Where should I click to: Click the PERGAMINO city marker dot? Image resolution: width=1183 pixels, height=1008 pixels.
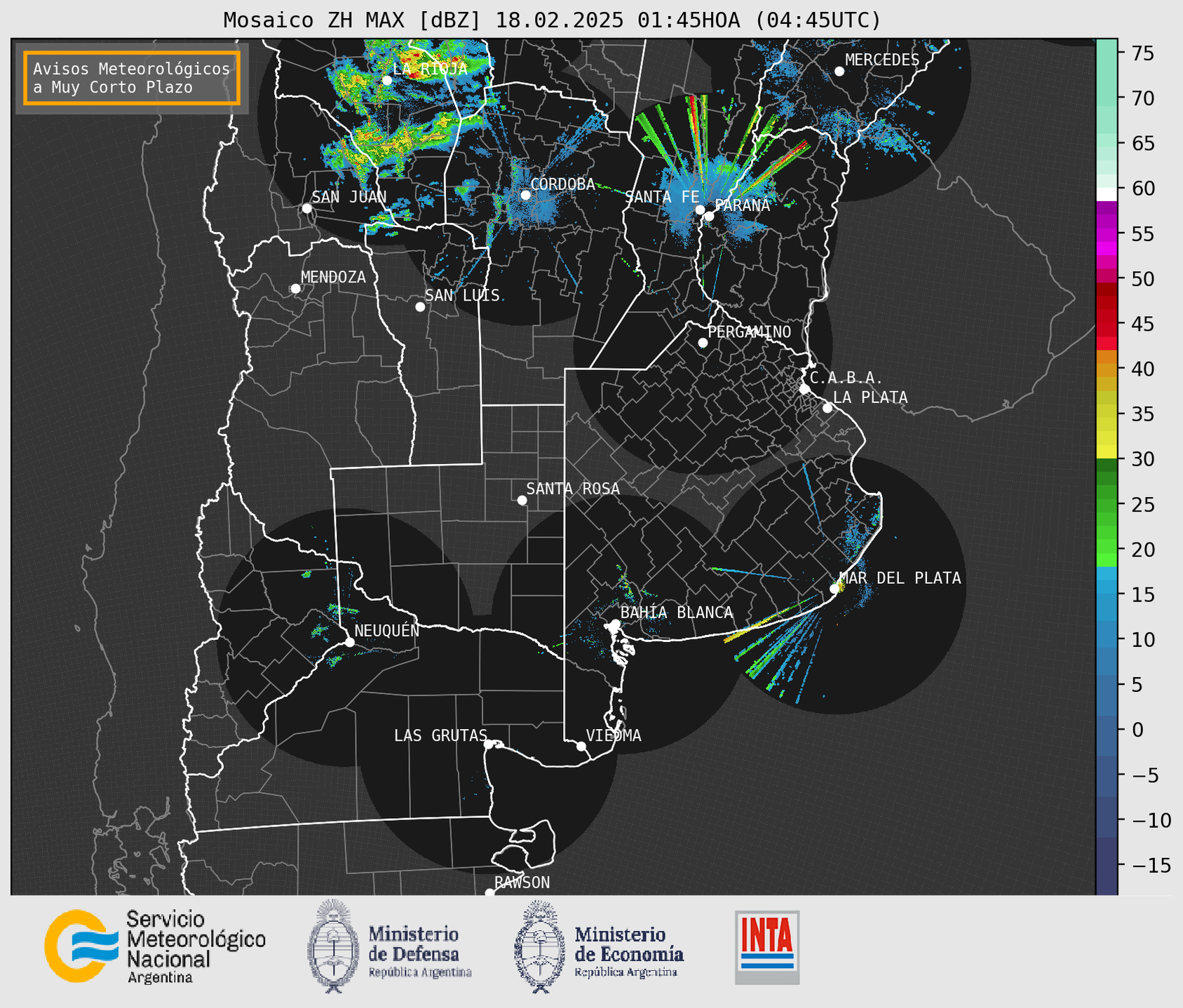coord(703,343)
